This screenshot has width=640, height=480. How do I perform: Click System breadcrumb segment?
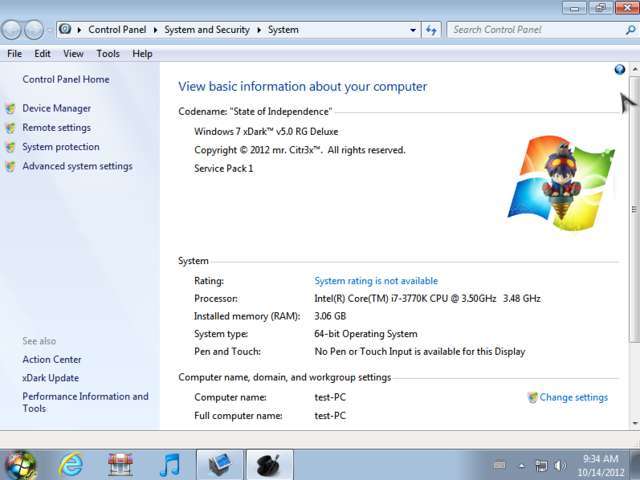click(283, 30)
